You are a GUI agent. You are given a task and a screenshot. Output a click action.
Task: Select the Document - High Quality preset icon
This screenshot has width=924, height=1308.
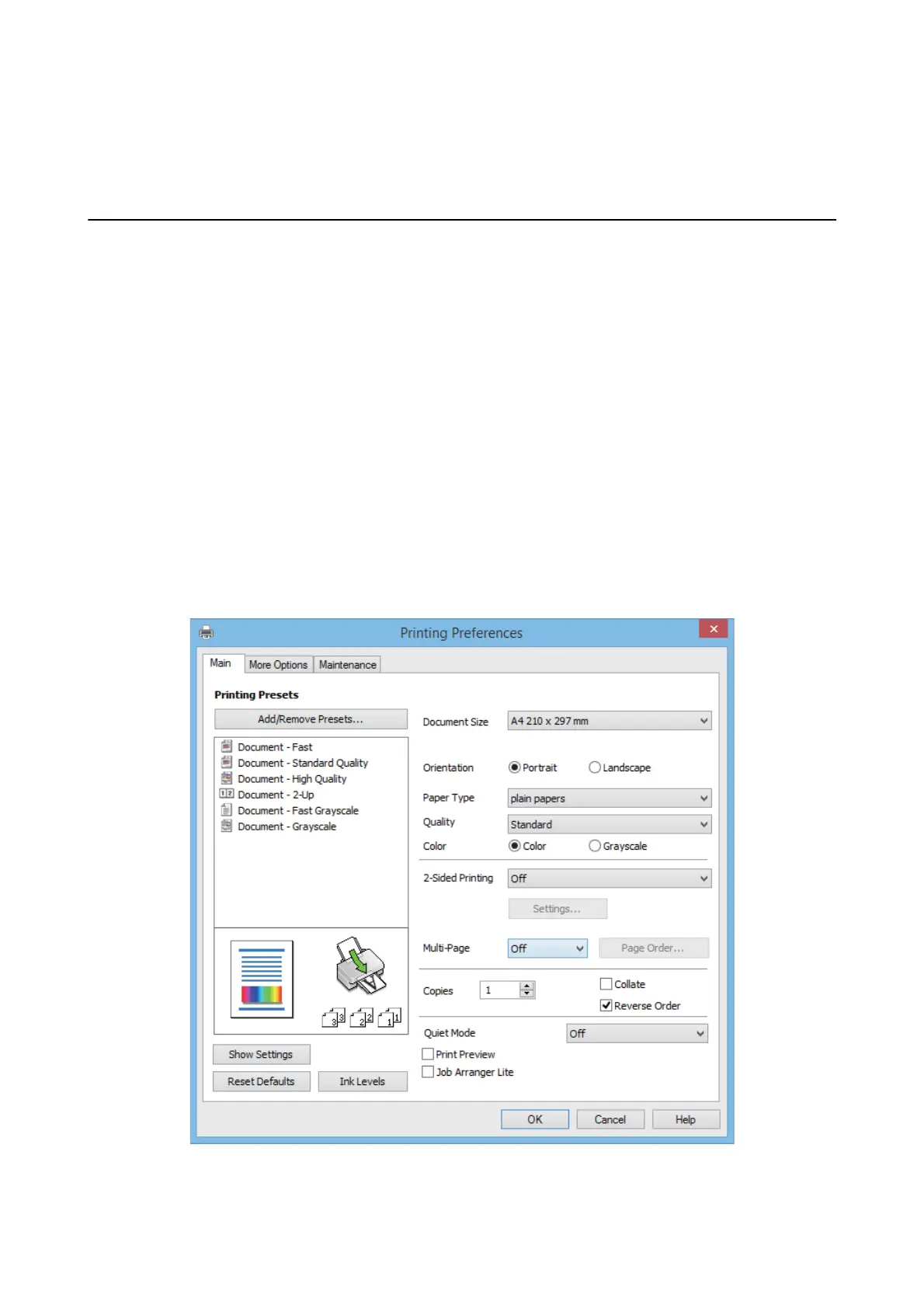227,777
